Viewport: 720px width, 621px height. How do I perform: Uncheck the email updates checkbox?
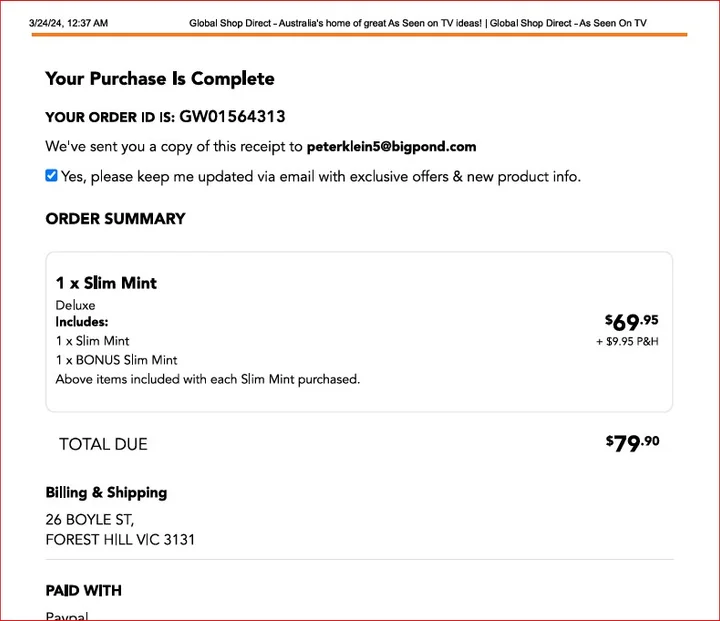[52, 176]
